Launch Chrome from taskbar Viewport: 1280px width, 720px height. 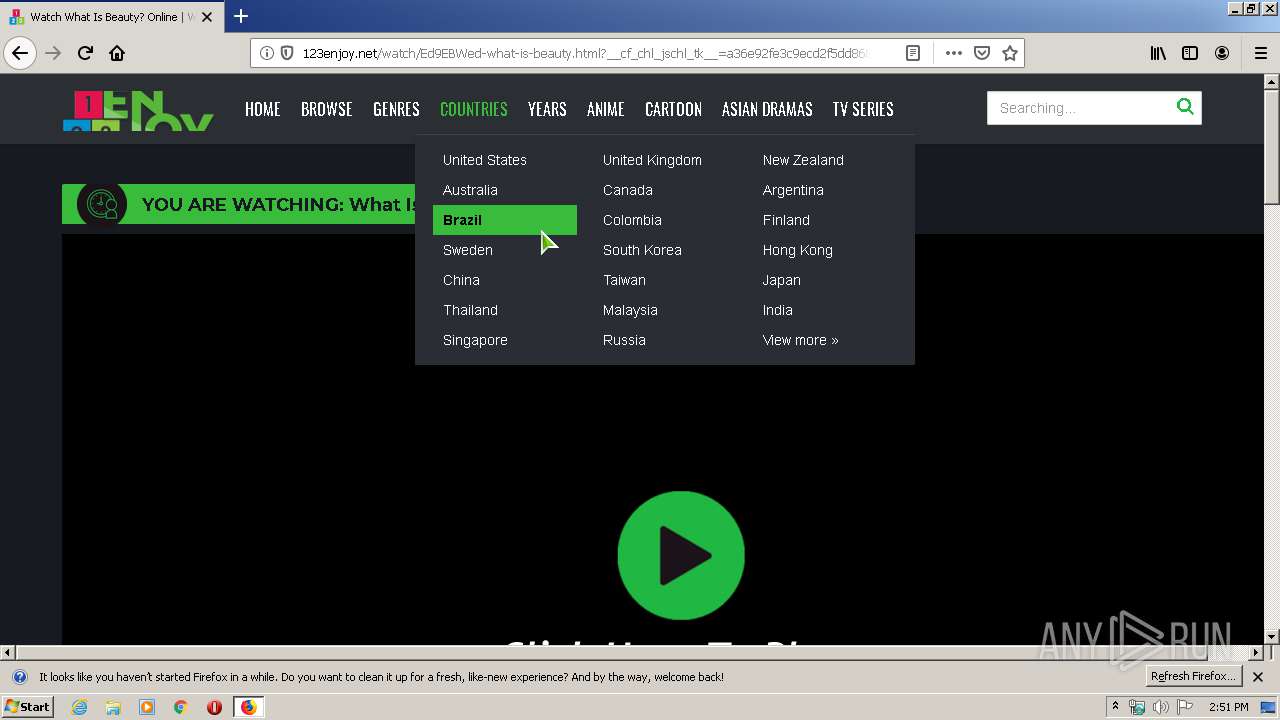coord(181,707)
